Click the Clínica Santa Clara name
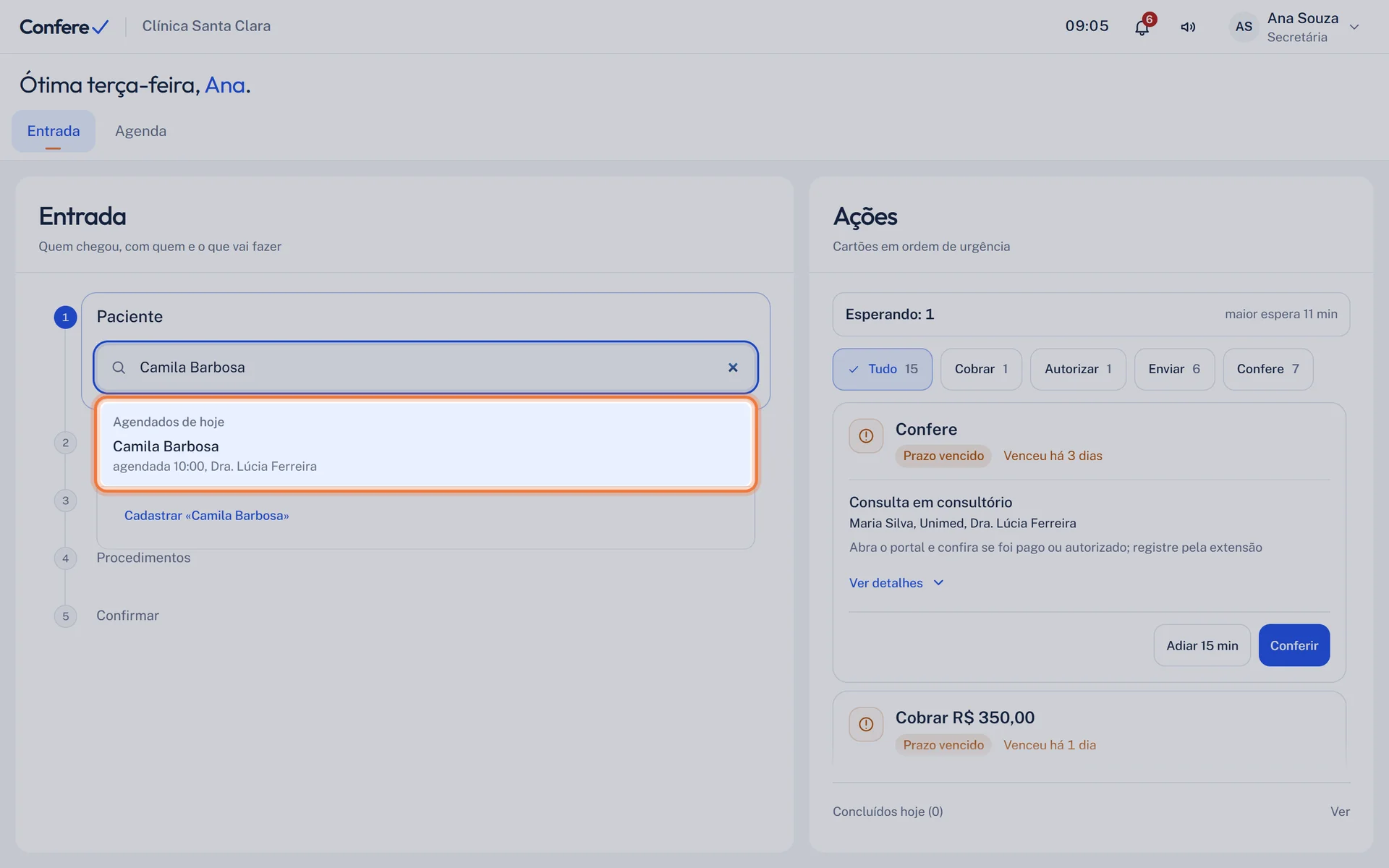The width and height of the screenshot is (1389, 868). point(206,26)
